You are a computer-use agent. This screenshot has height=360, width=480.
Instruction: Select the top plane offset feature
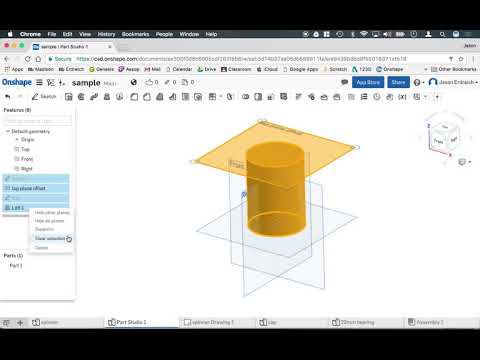point(36,188)
